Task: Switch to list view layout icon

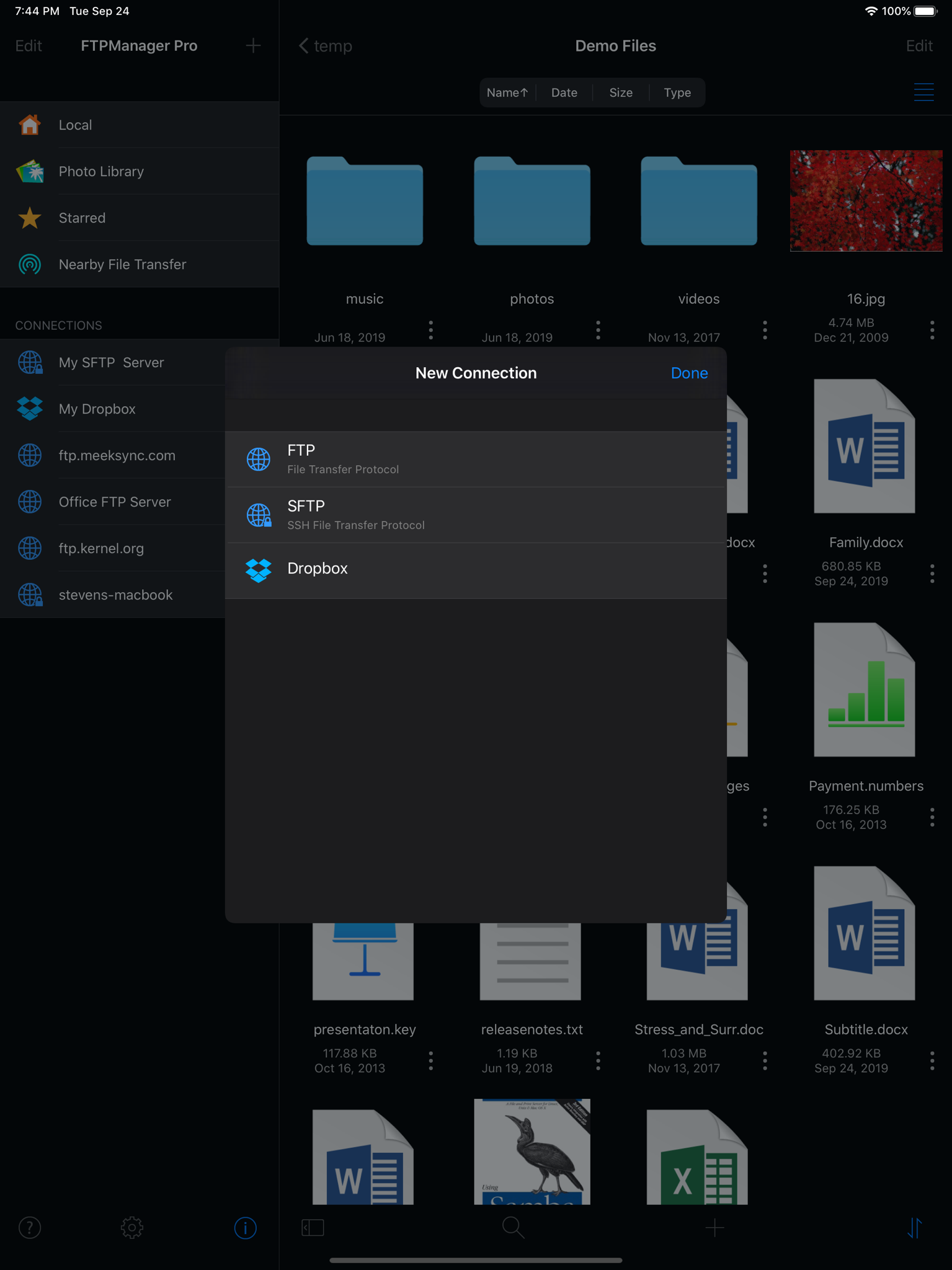Action: (923, 92)
